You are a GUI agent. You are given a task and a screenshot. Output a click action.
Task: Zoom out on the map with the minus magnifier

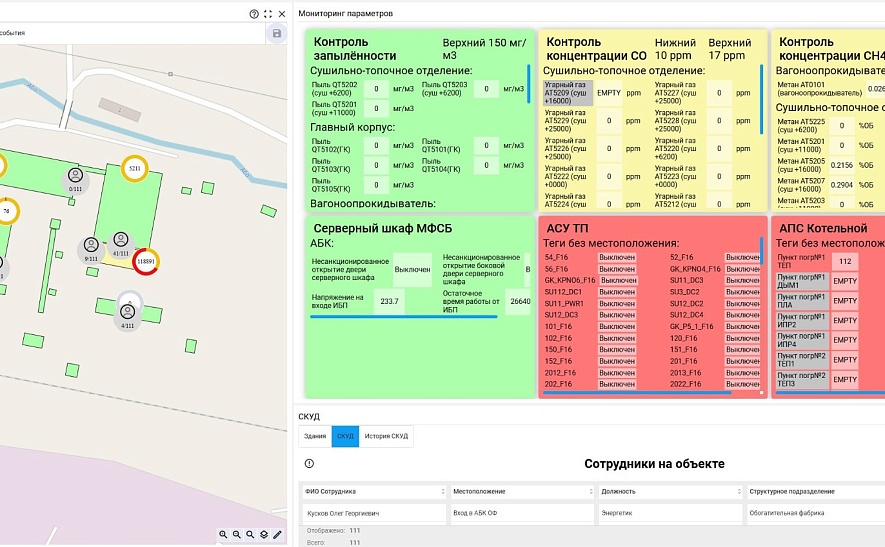click(236, 534)
